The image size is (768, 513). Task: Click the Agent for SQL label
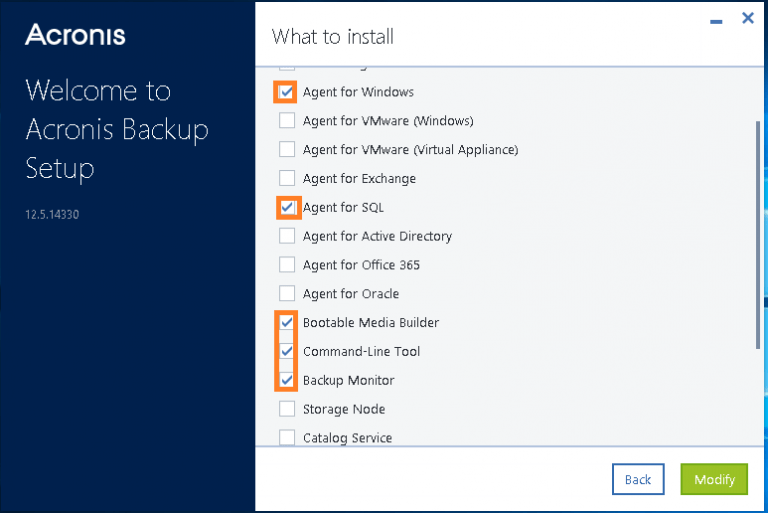343,208
